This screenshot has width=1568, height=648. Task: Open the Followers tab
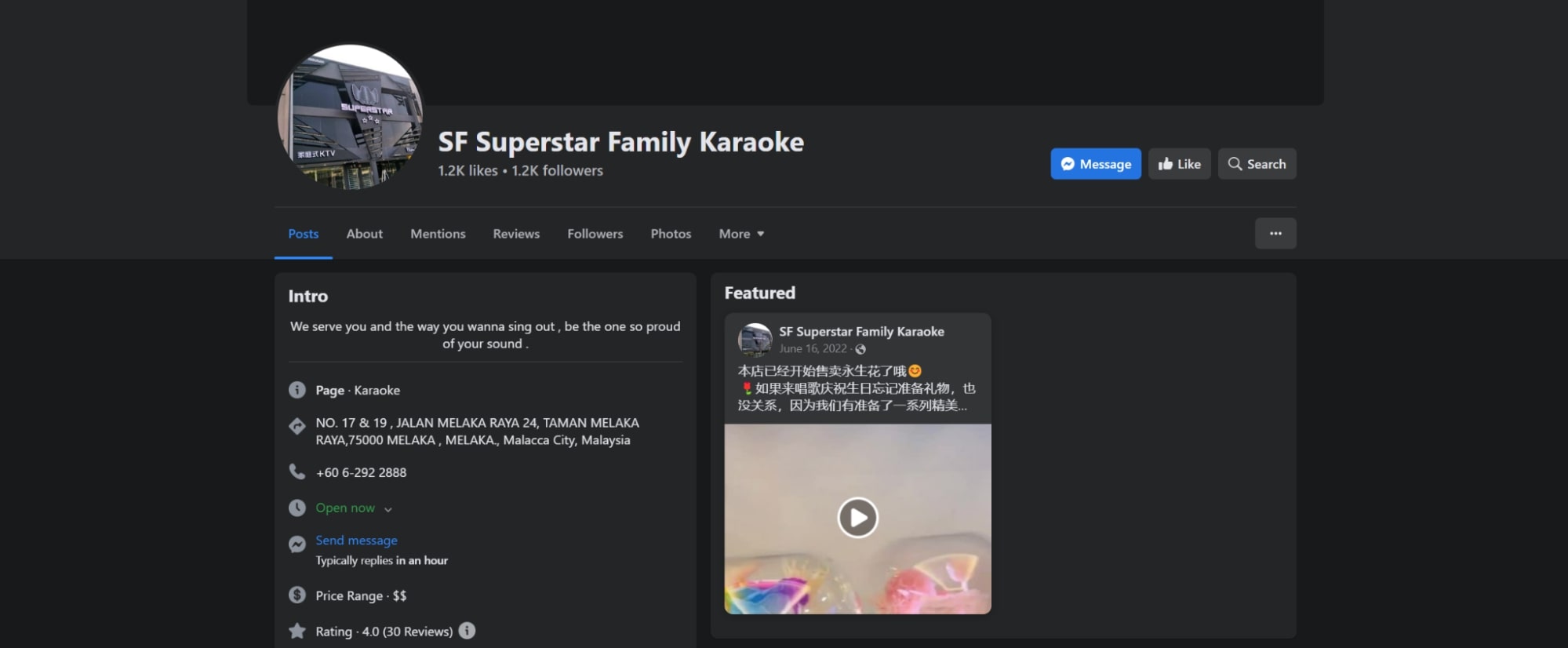(x=595, y=234)
